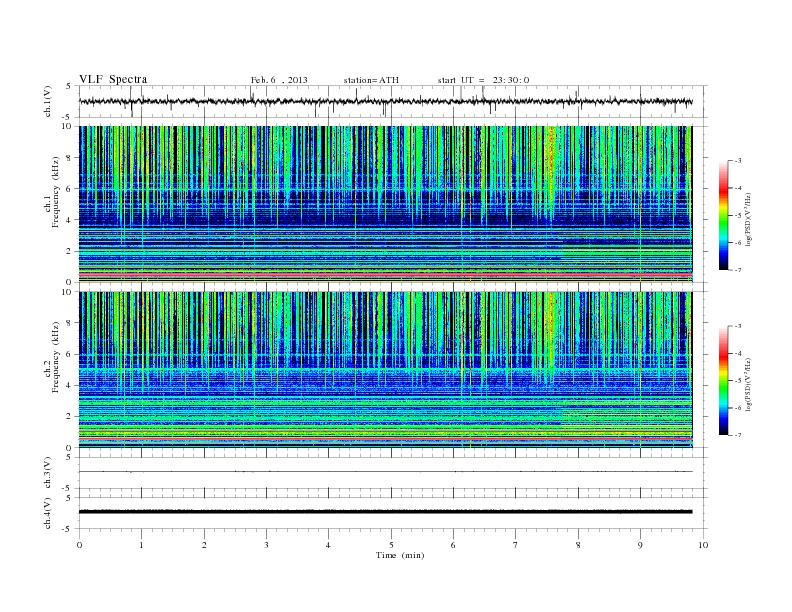Viewport: 792px width, 612px height.
Task: Click time axis tick label '1'
Action: [x=142, y=545]
